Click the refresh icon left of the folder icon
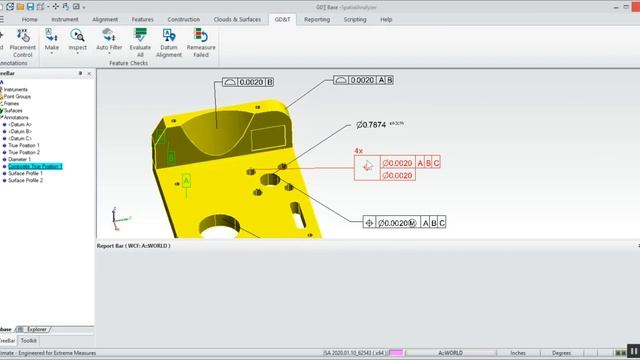Screen dimensions: 640x360 pos(10,7)
